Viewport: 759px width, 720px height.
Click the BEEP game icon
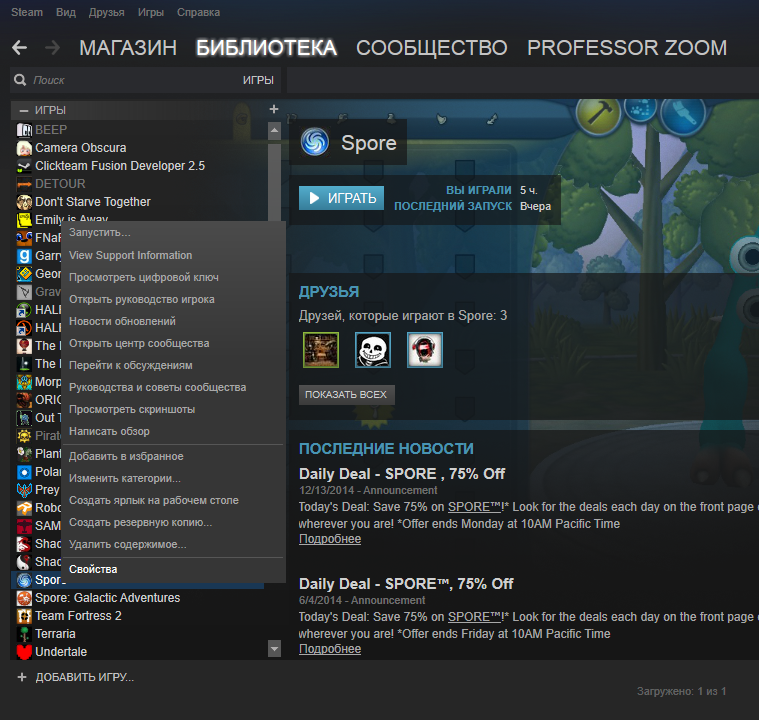pos(24,130)
